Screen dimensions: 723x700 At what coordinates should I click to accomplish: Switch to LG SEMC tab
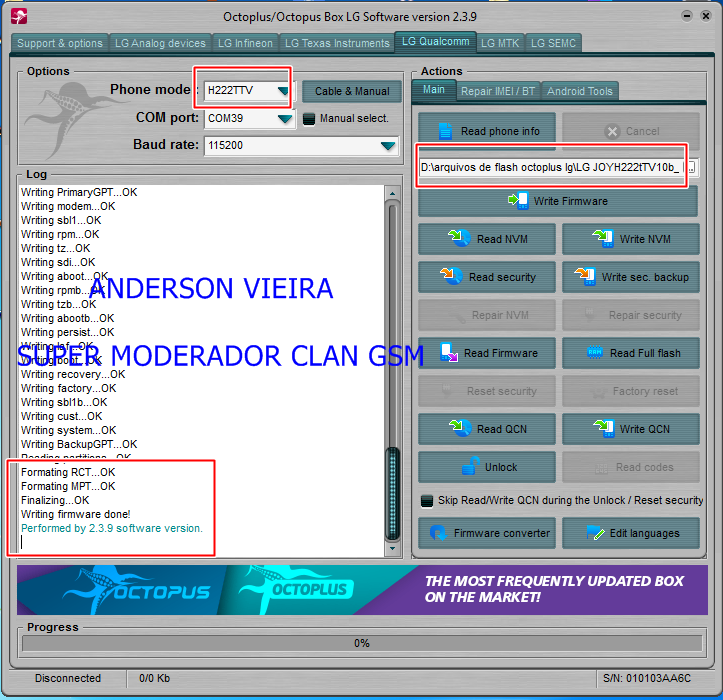pyautogui.click(x=553, y=43)
